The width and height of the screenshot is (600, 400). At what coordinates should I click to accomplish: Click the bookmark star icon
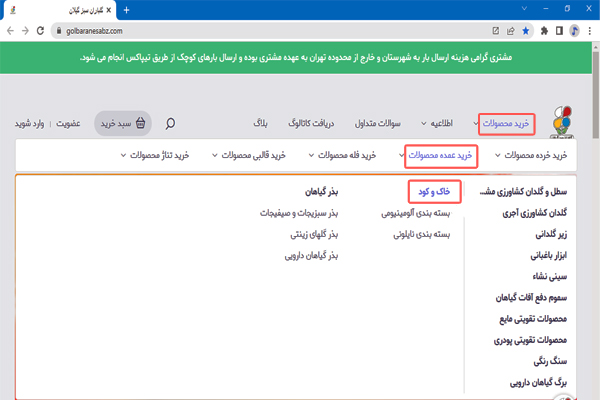click(x=526, y=31)
